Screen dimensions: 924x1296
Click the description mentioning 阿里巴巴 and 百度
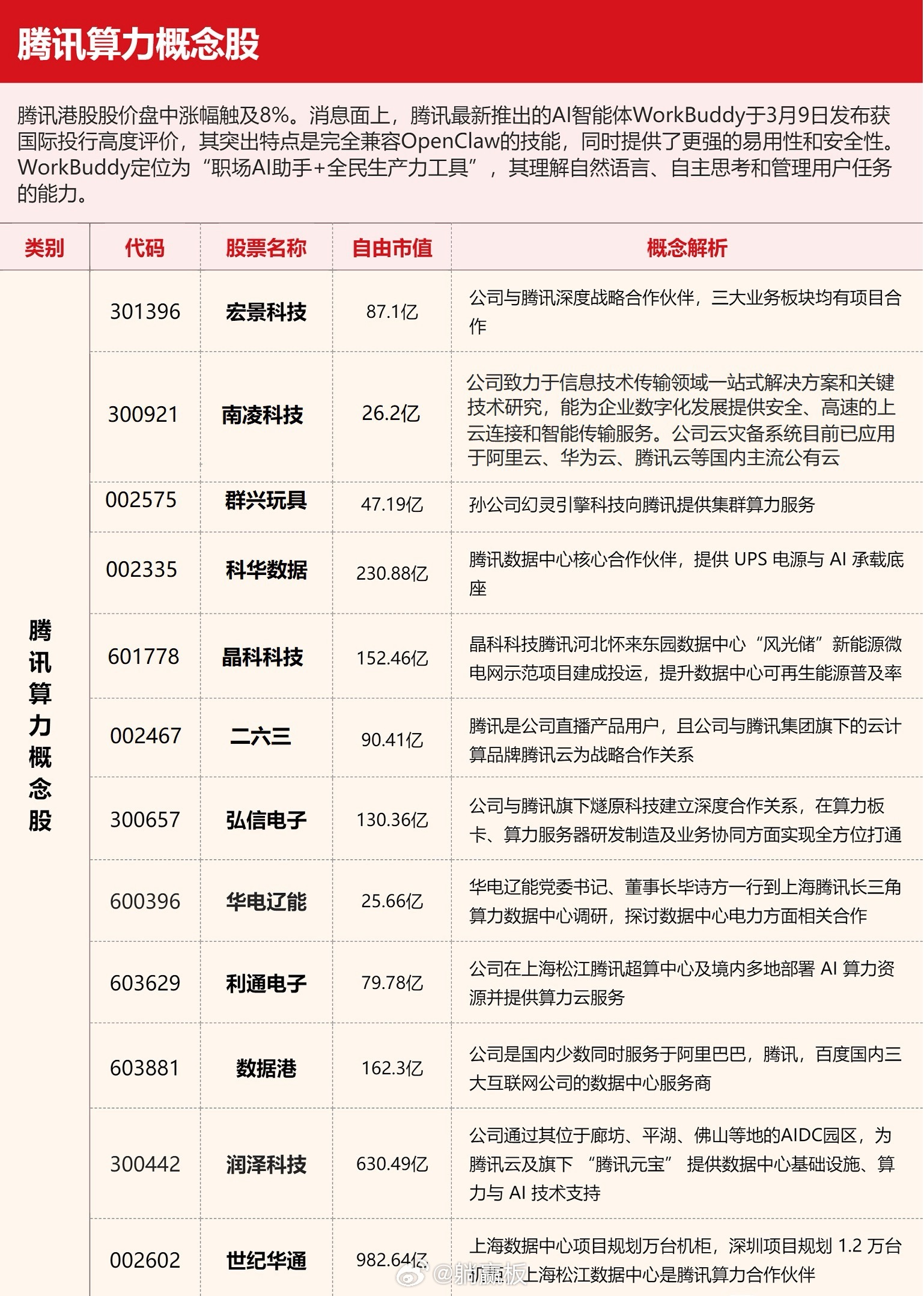(685, 1068)
